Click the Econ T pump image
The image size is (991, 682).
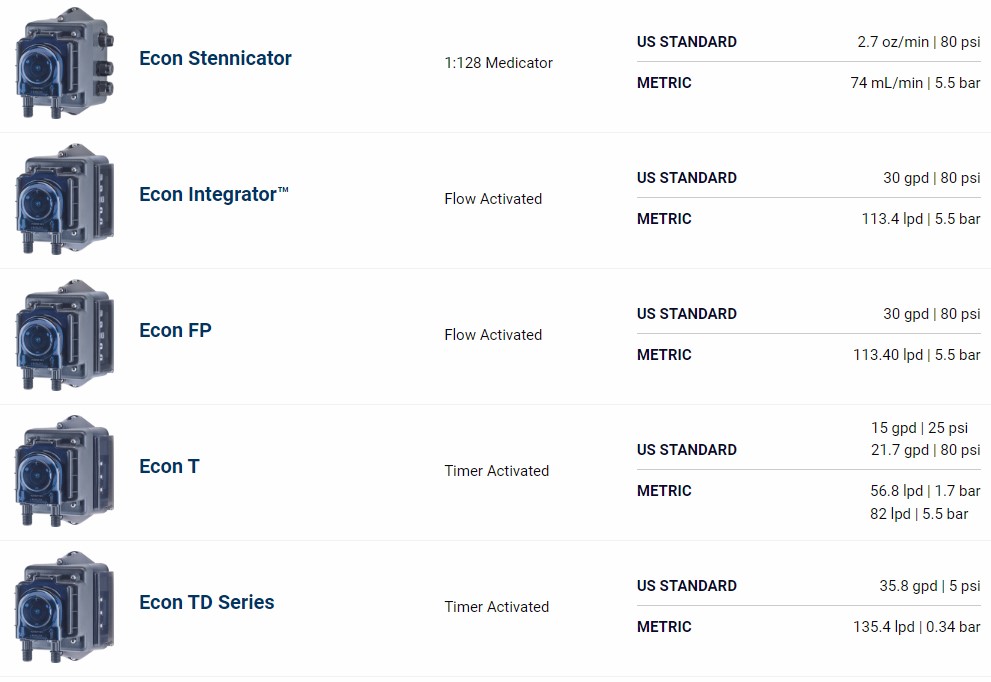coord(65,471)
